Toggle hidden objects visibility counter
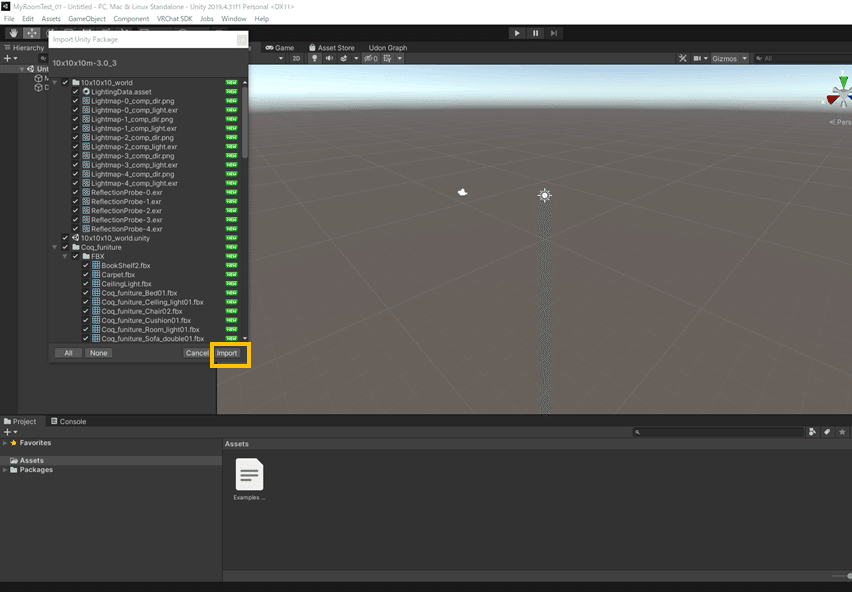 [371, 58]
